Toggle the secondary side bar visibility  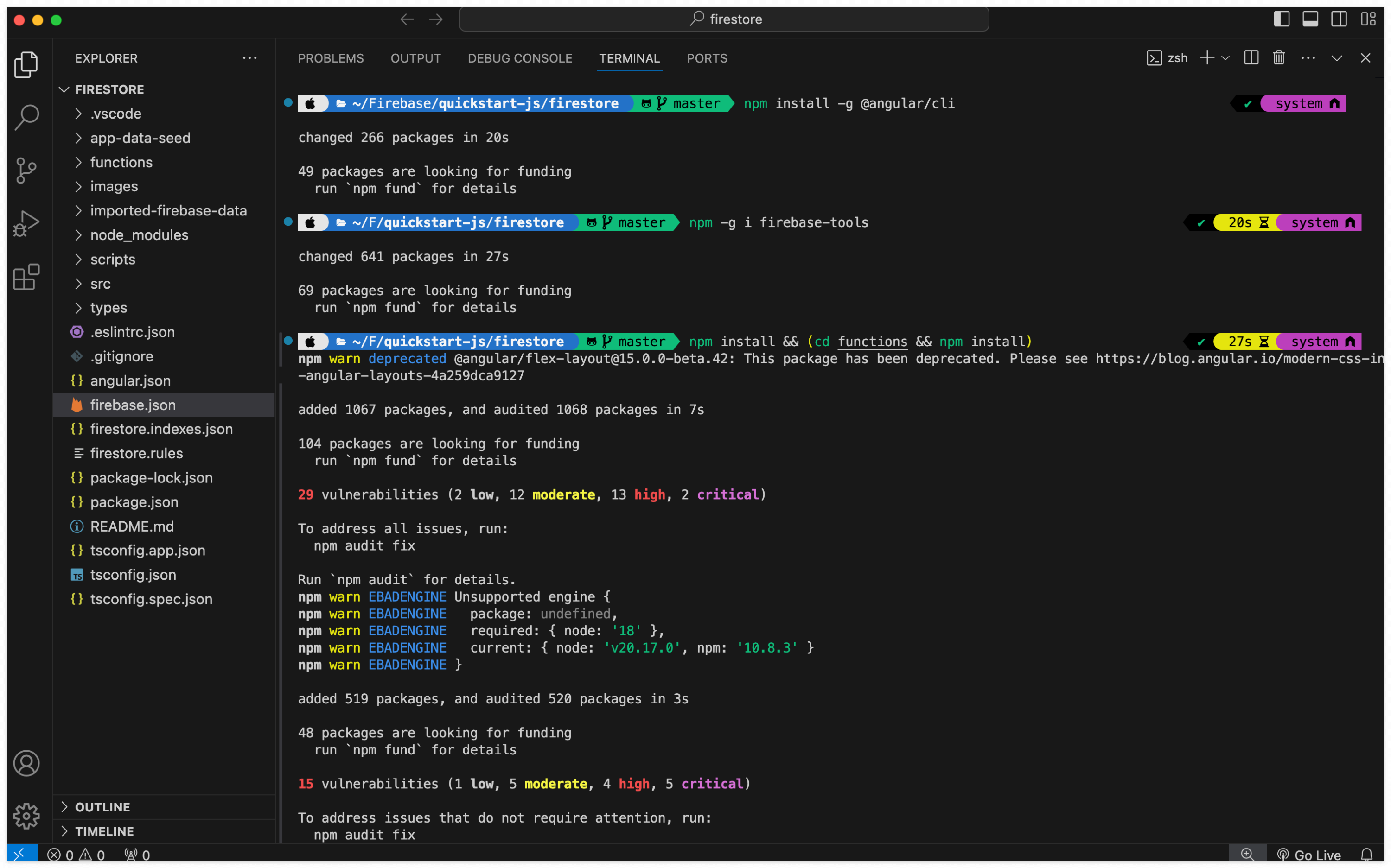tap(1339, 19)
